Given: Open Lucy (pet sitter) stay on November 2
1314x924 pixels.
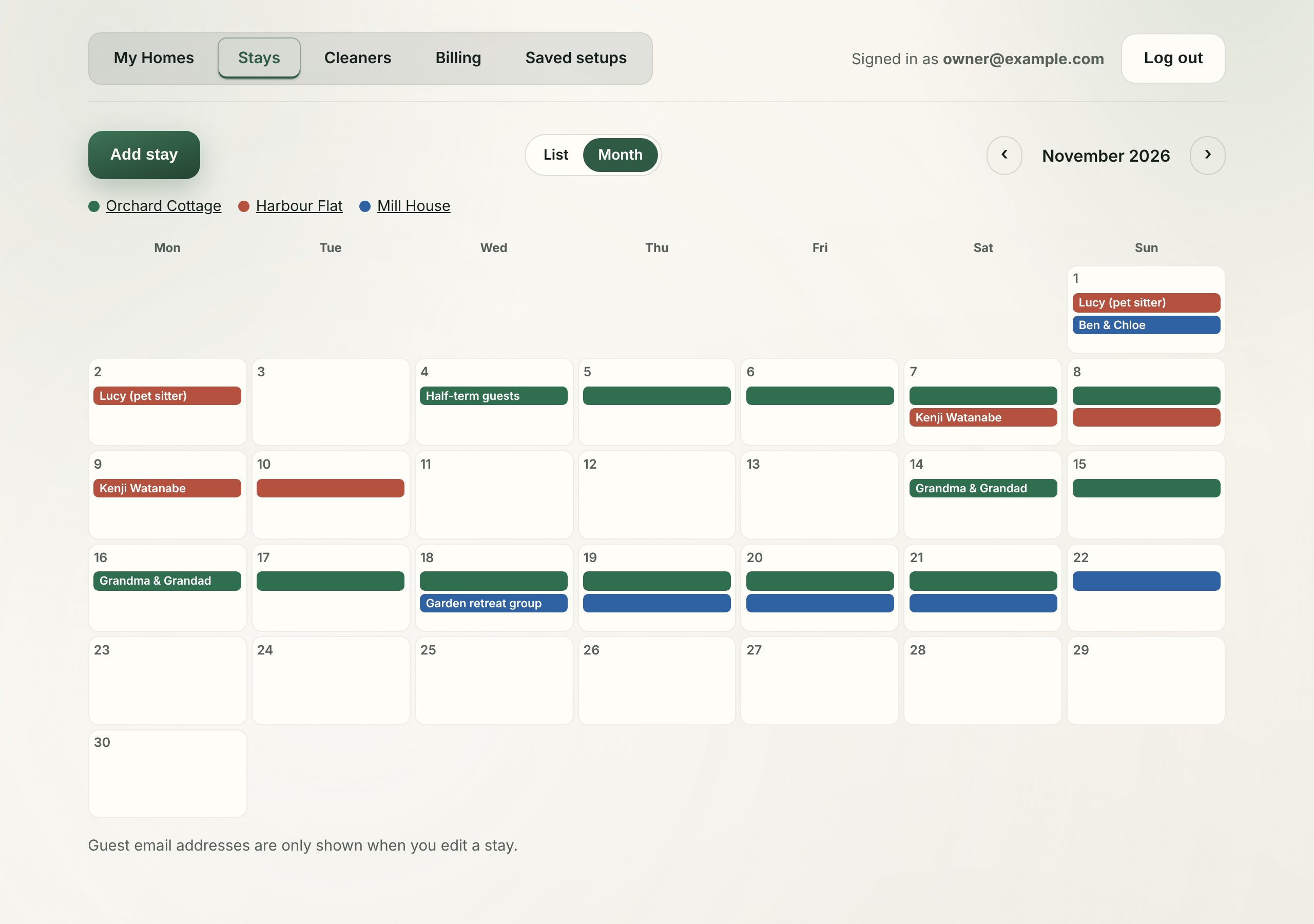Looking at the screenshot, I should tap(167, 396).
